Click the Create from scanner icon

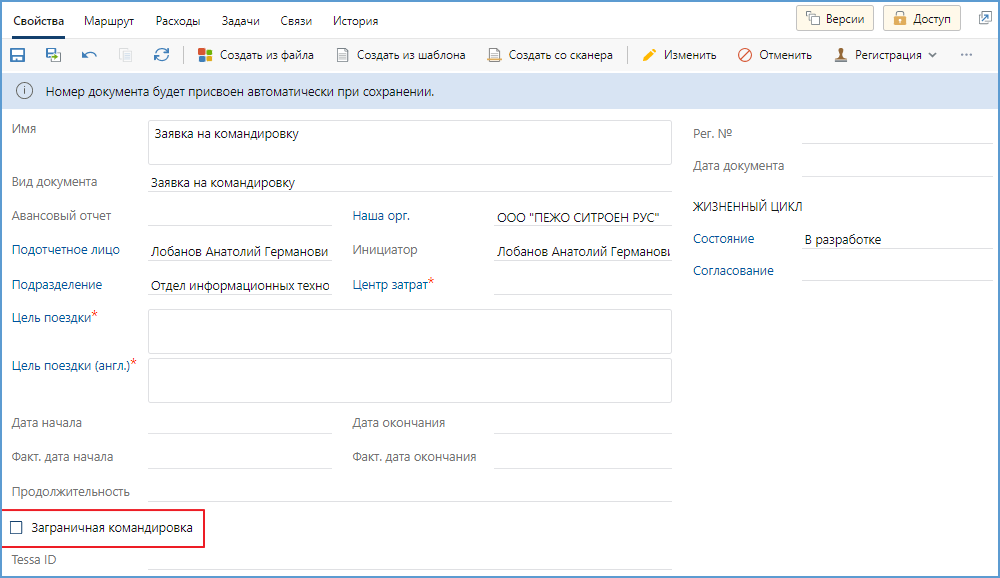point(494,55)
